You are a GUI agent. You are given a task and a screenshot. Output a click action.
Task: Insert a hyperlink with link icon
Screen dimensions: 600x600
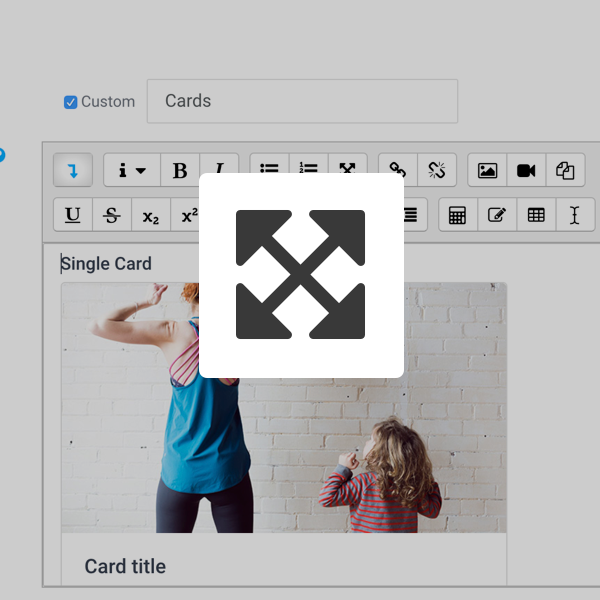[x=397, y=170]
